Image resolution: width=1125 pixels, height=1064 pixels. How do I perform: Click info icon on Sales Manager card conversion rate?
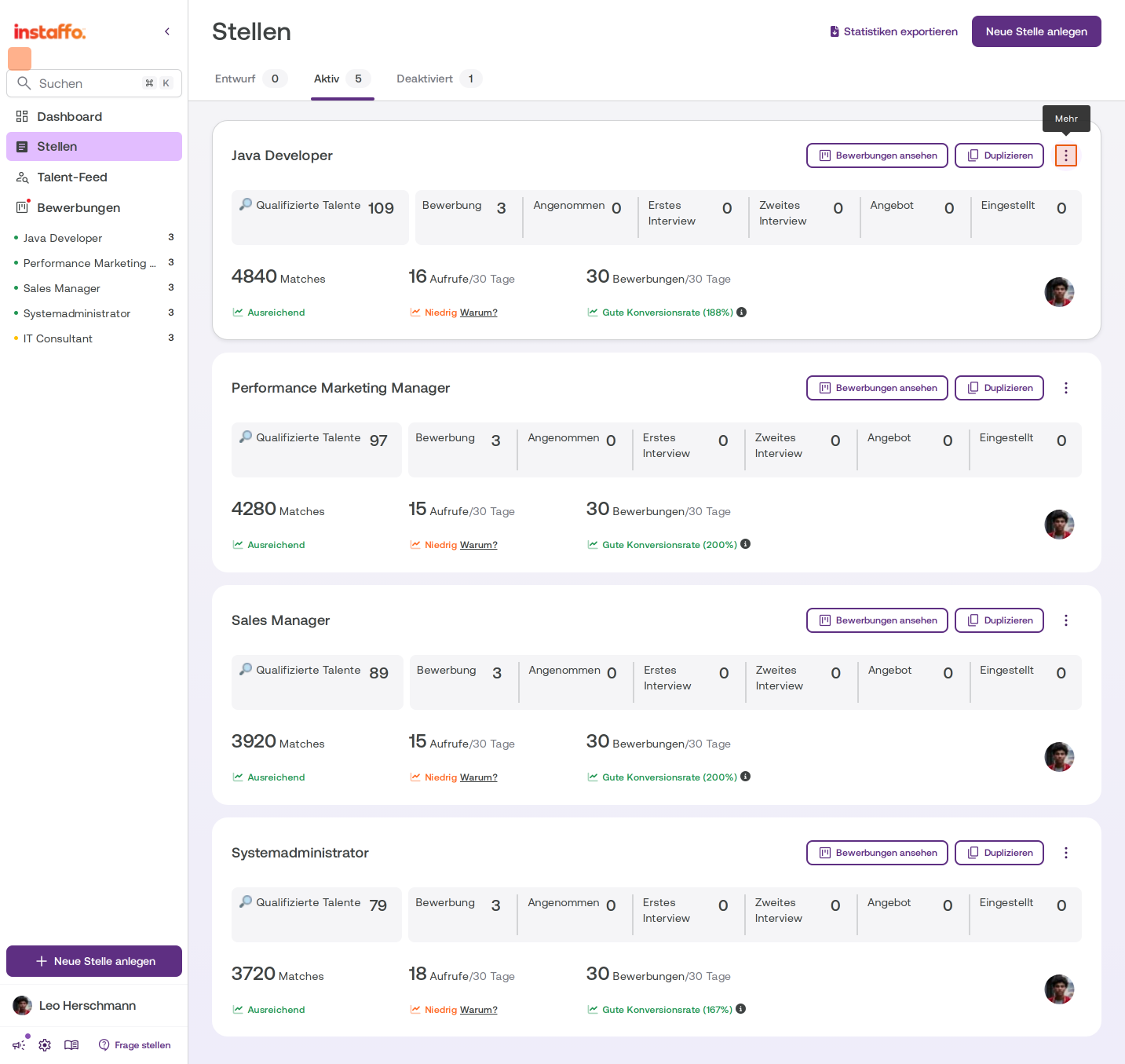tap(746, 777)
